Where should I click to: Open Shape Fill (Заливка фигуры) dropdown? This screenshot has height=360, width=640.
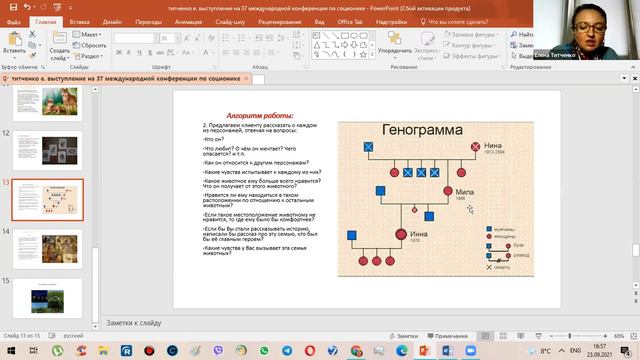471,35
